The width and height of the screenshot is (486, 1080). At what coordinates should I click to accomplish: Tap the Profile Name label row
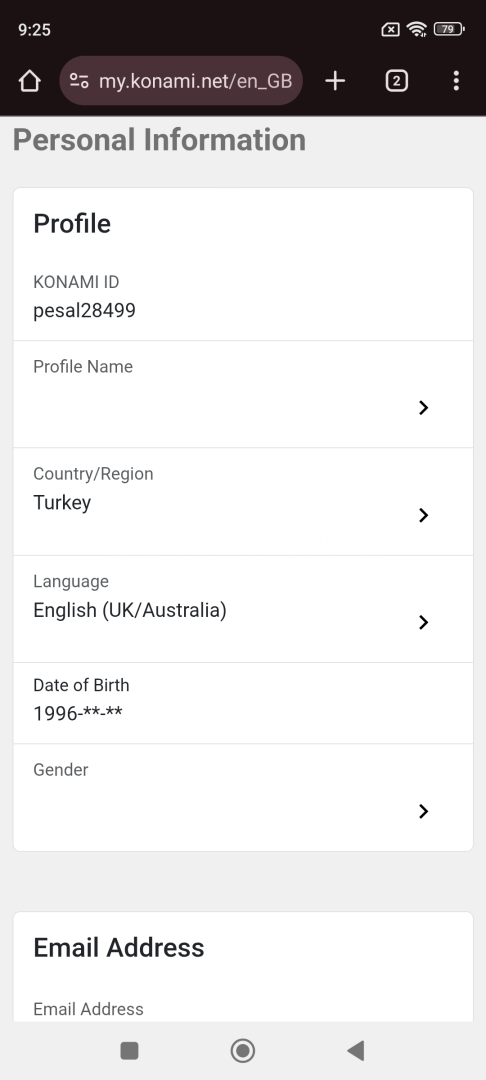coord(243,394)
